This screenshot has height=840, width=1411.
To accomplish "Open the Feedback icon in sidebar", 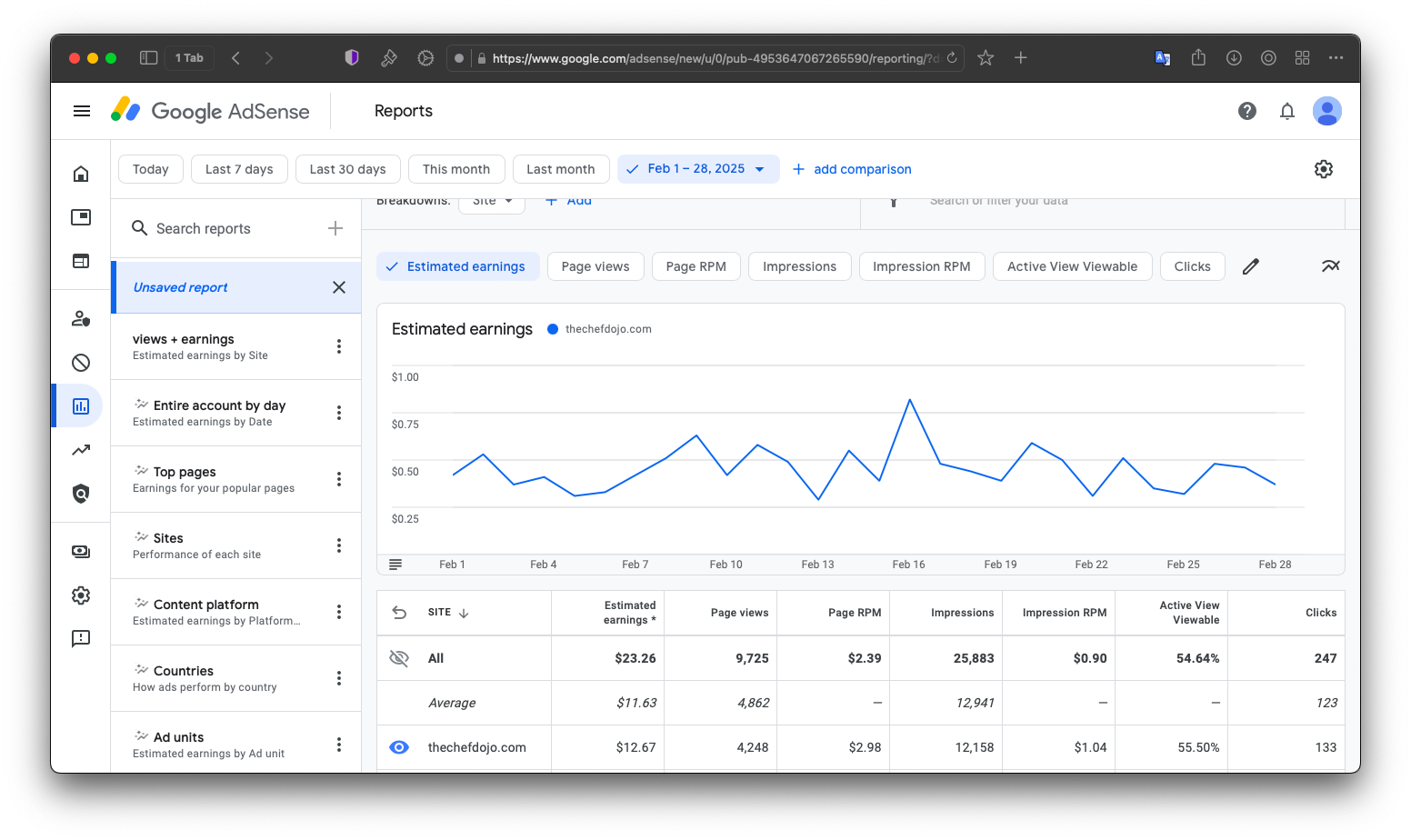I will pos(81,639).
